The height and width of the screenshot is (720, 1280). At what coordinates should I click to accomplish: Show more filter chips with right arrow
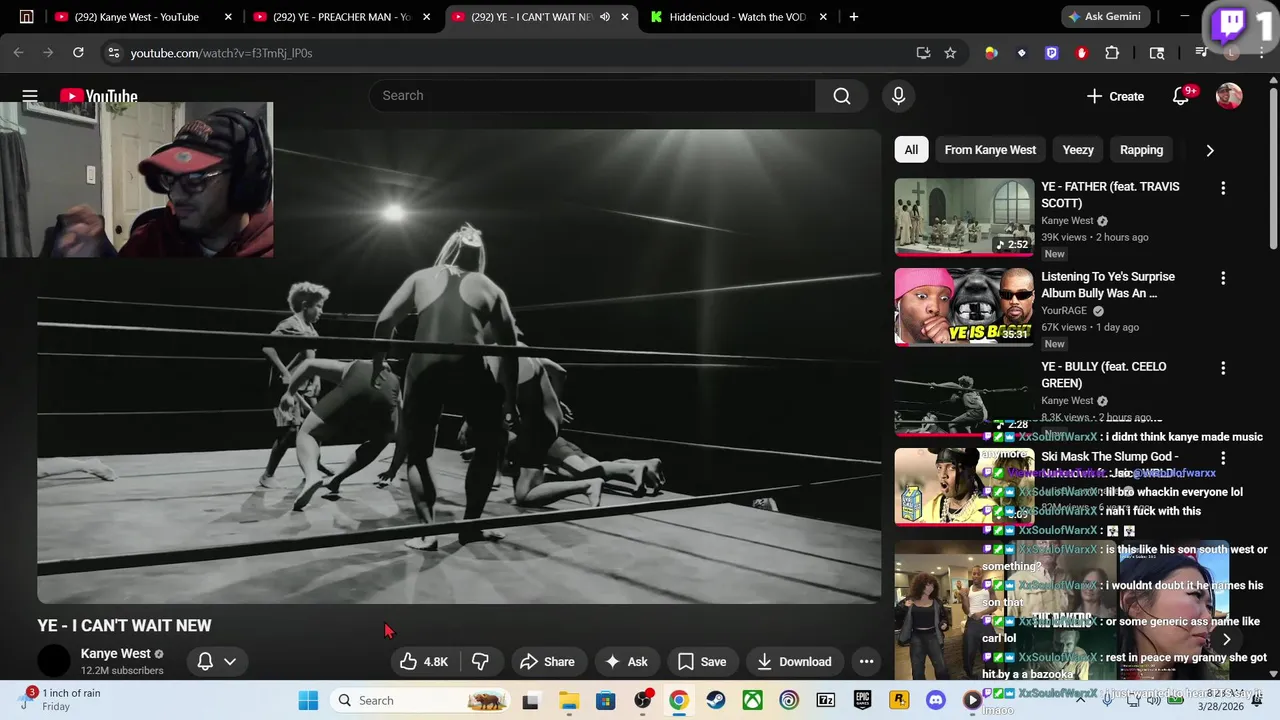1210,150
